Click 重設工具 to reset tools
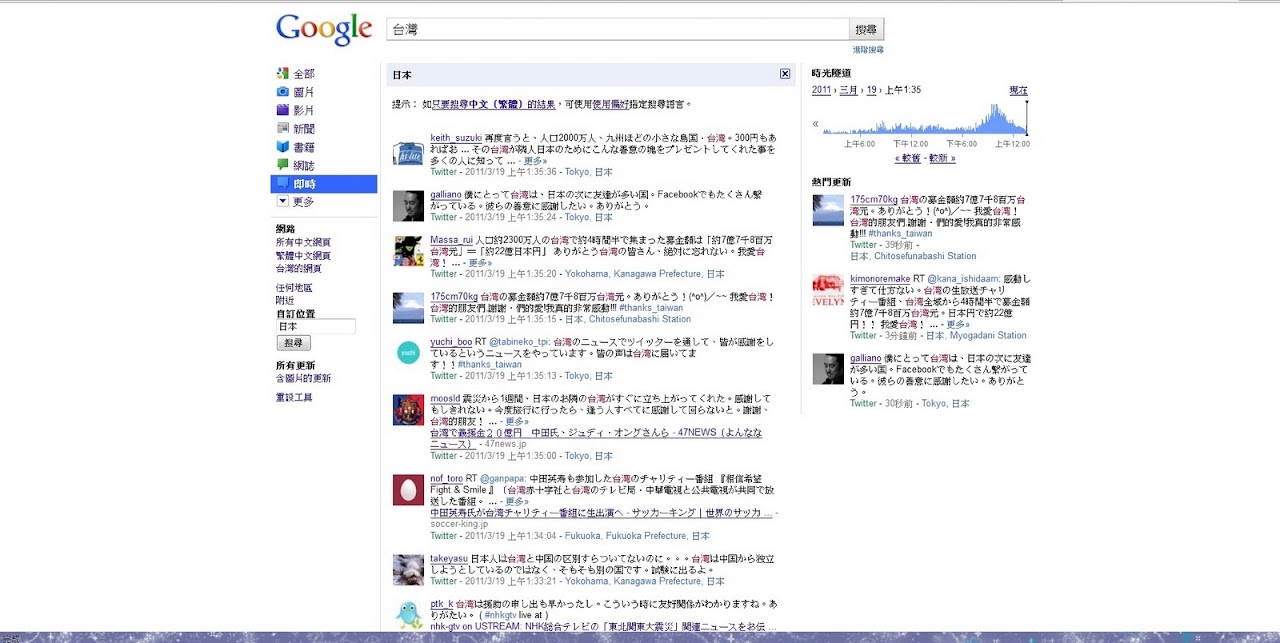Image resolution: width=1280 pixels, height=643 pixels. (x=294, y=398)
